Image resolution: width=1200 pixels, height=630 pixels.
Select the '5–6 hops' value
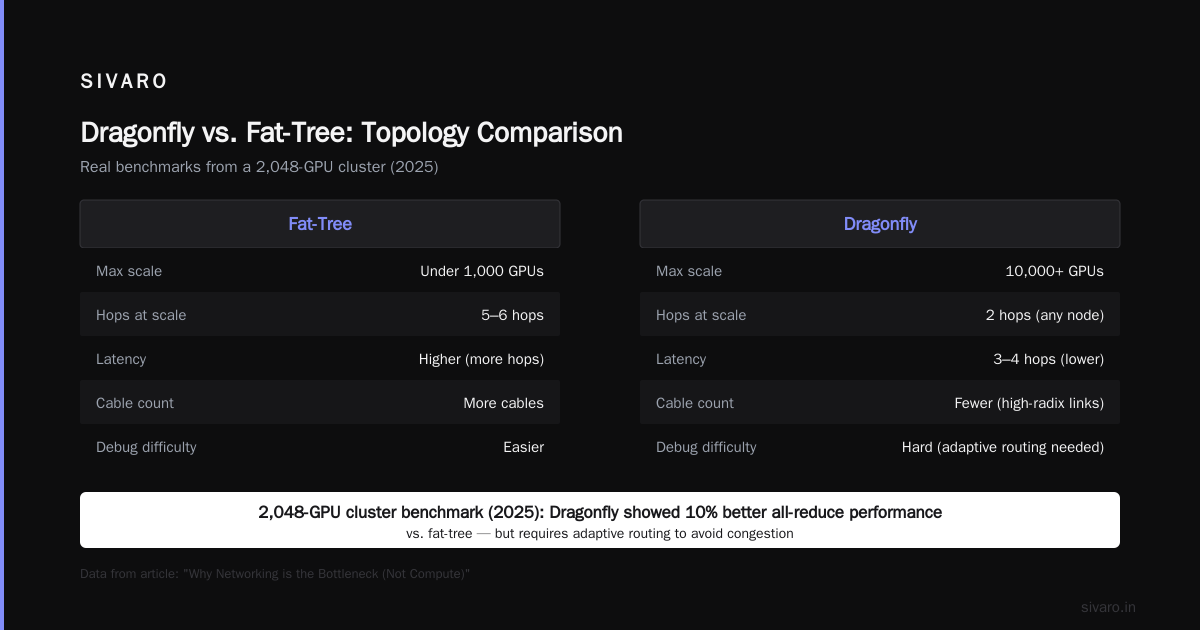point(512,315)
